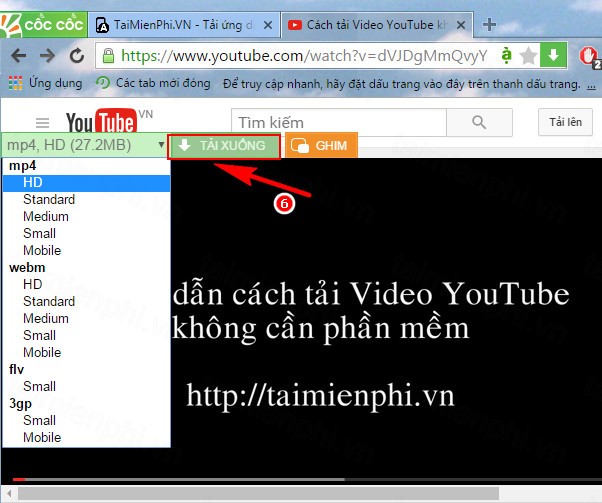Go back with the browser back arrow

[18, 56]
